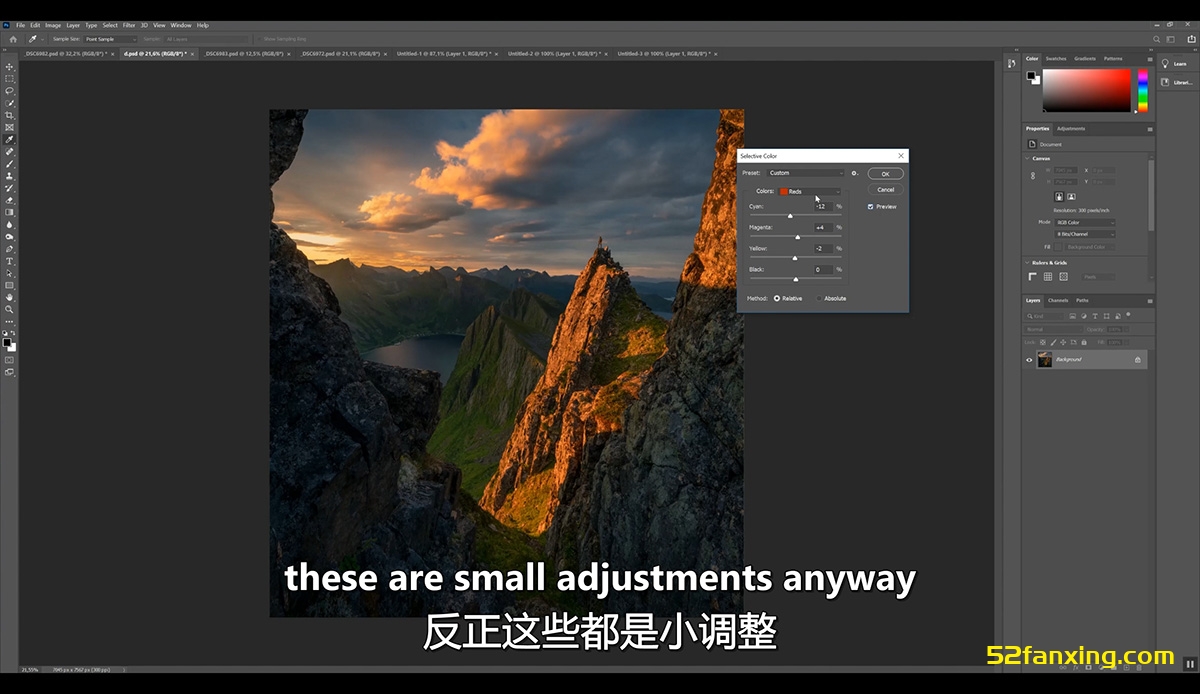This screenshot has height=694, width=1200.
Task: Select the Spot Healing Brush tool
Action: 10,152
